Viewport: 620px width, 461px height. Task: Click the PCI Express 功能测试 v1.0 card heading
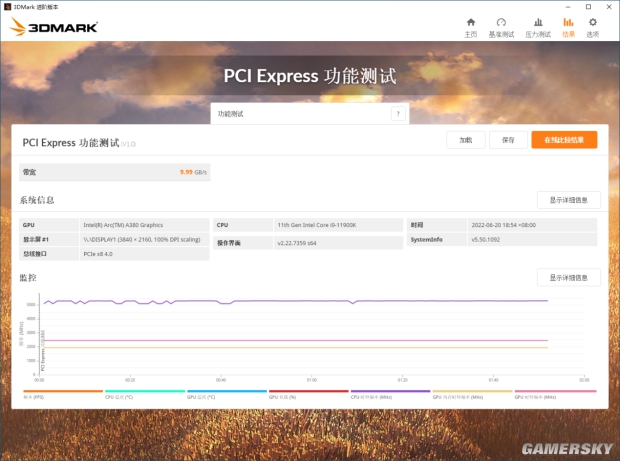pos(79,143)
